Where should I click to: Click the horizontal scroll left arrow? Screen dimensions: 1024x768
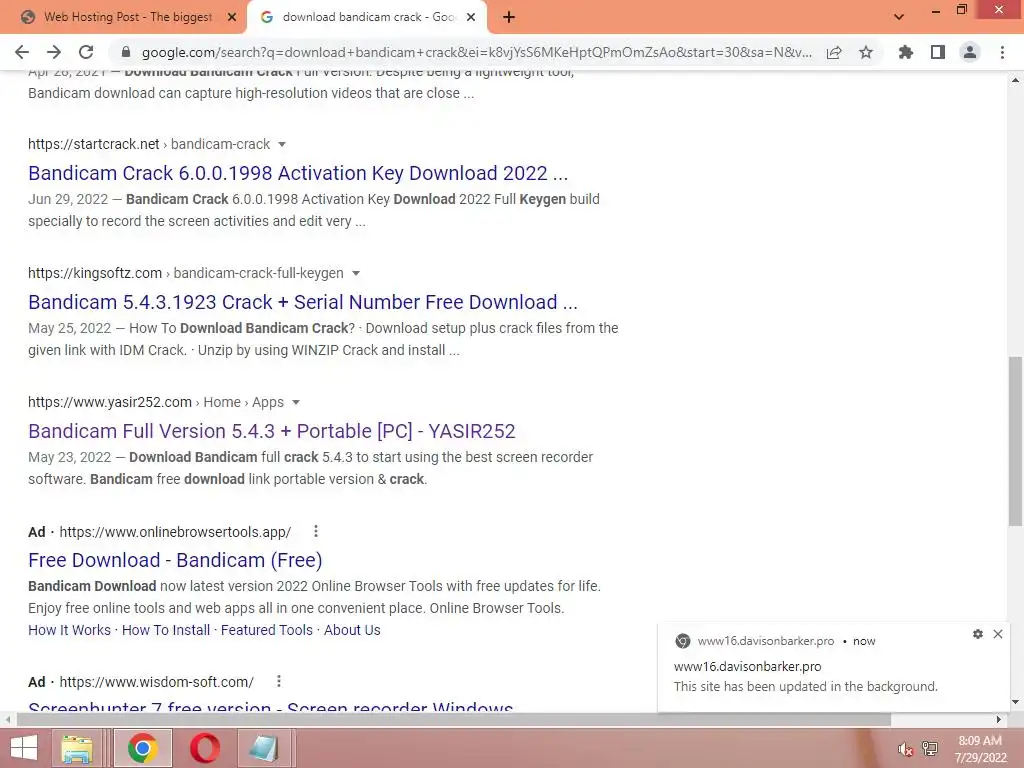pos(7,720)
